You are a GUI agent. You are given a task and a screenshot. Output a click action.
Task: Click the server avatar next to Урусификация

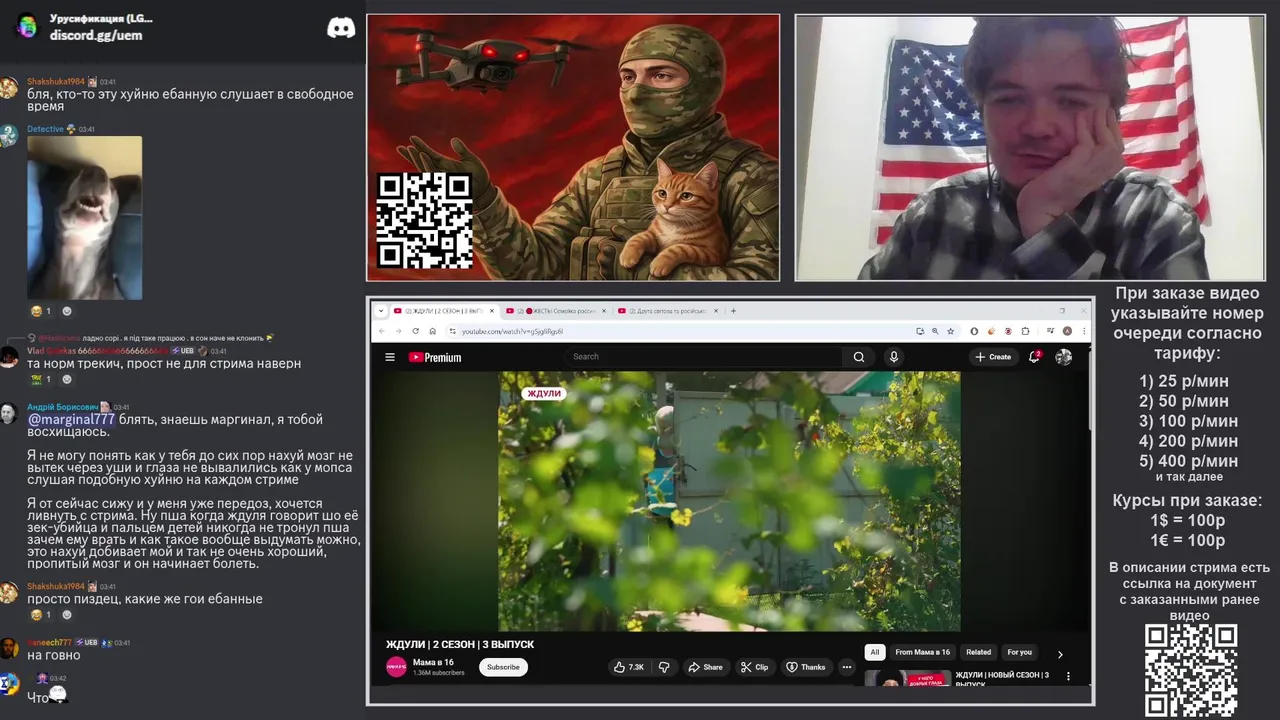27,26
